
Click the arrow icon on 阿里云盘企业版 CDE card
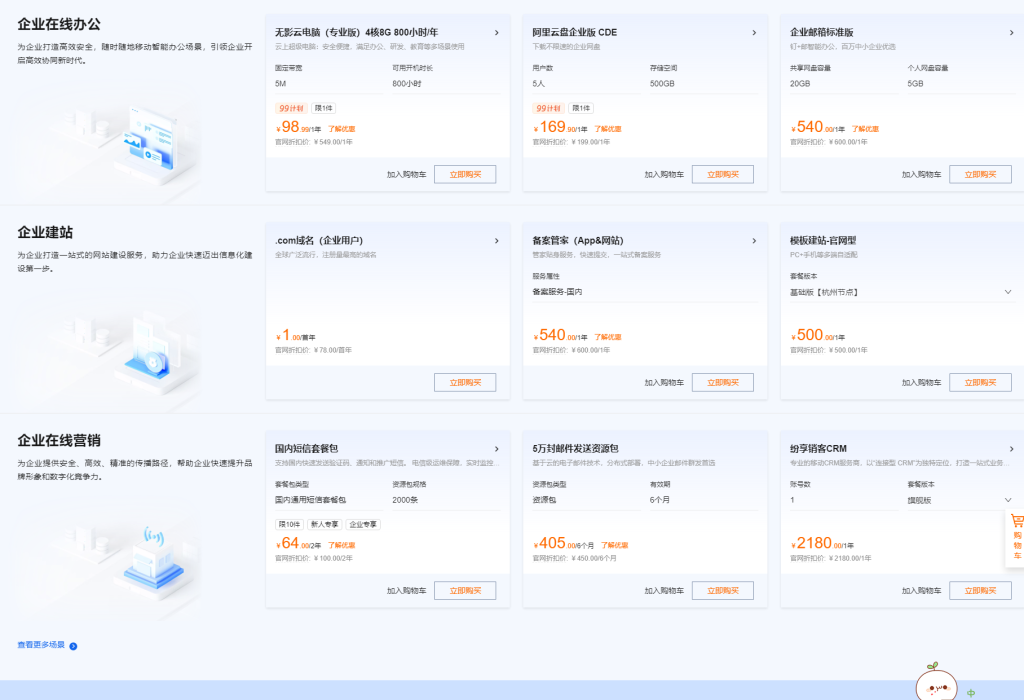click(754, 32)
